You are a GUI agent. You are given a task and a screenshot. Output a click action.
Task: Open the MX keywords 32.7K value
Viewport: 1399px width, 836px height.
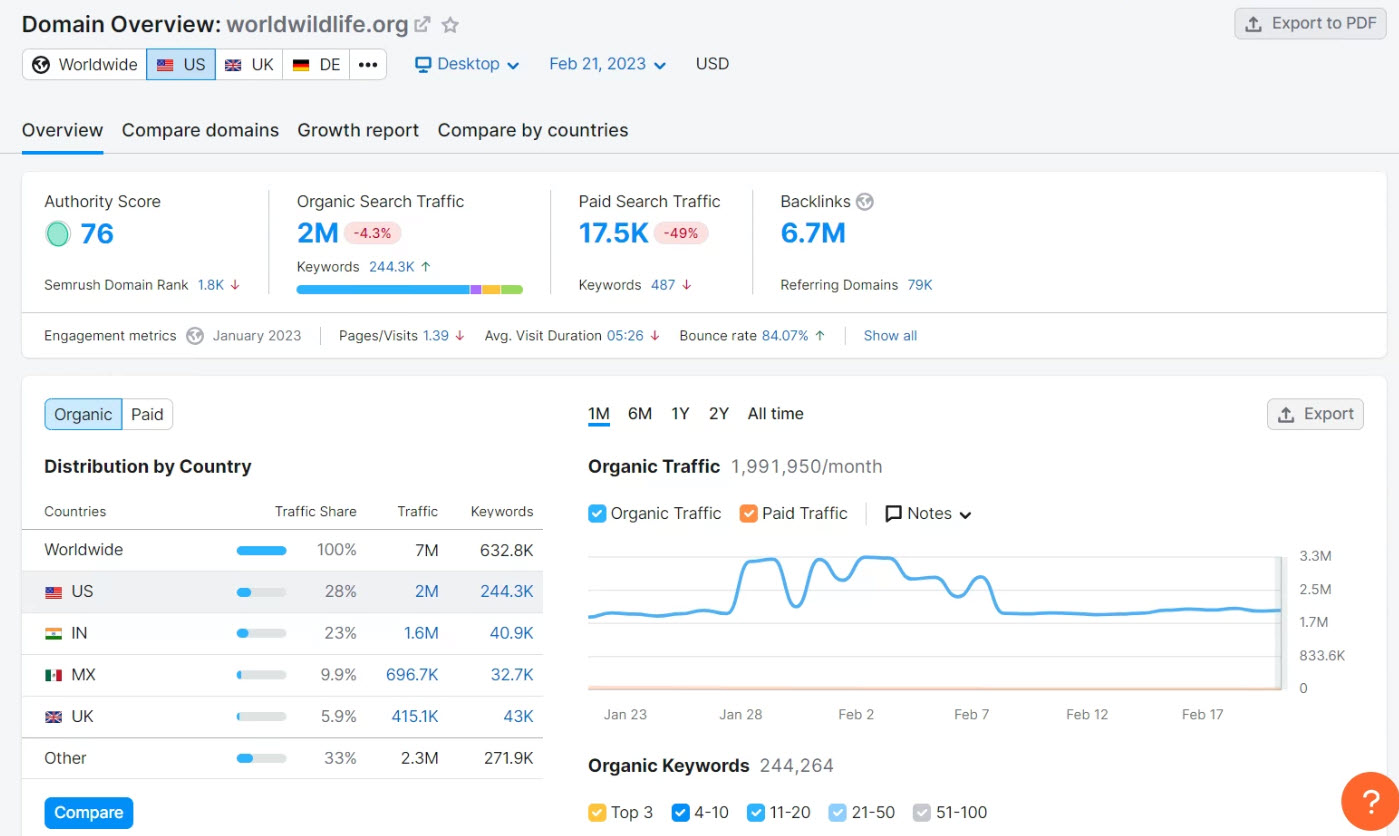tap(512, 675)
